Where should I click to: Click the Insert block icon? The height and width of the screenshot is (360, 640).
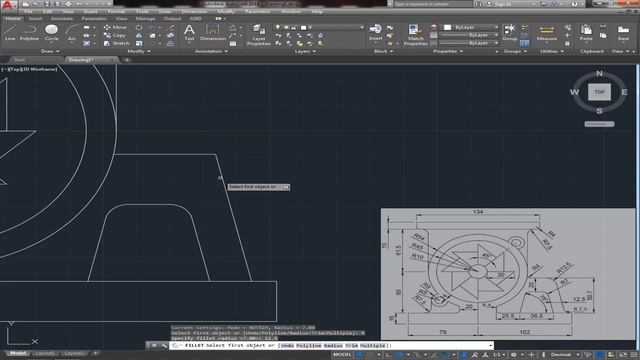point(375,32)
